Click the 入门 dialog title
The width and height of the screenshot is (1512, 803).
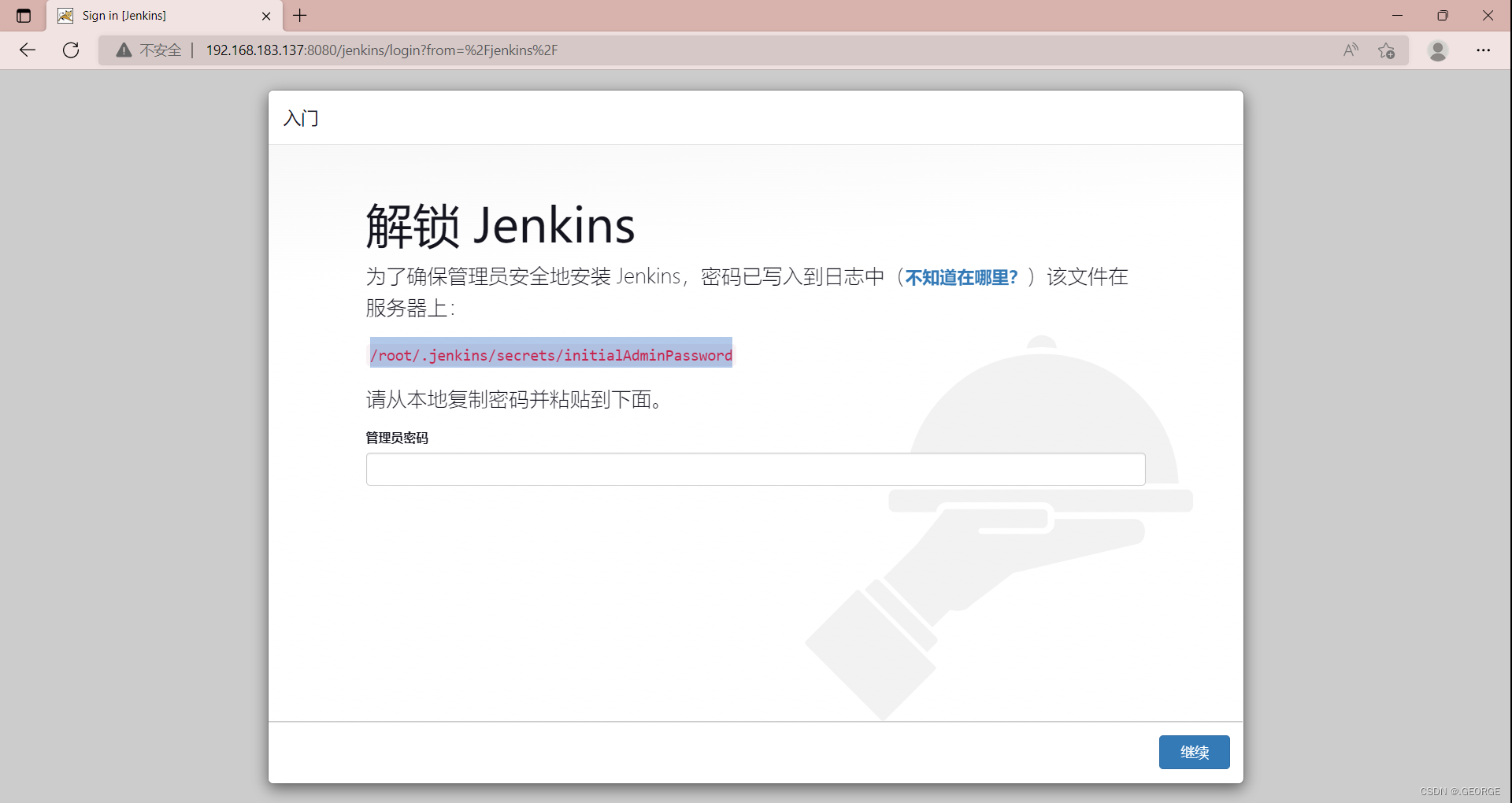point(301,118)
